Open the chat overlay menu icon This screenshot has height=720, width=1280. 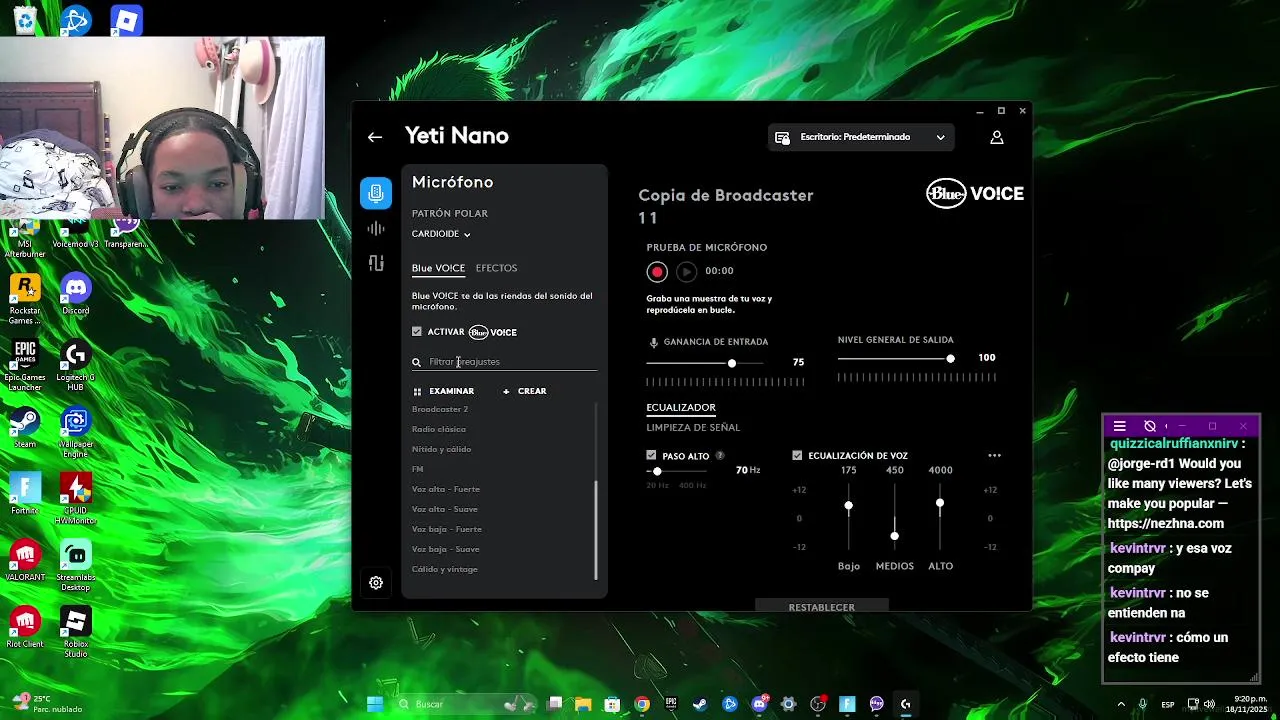[x=1120, y=426]
